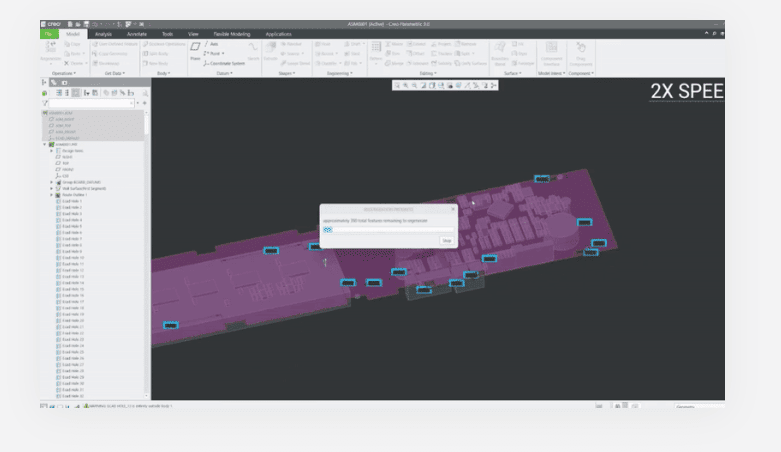781x452 pixels.
Task: Click the Copy command in Operations
Action: pyautogui.click(x=73, y=44)
